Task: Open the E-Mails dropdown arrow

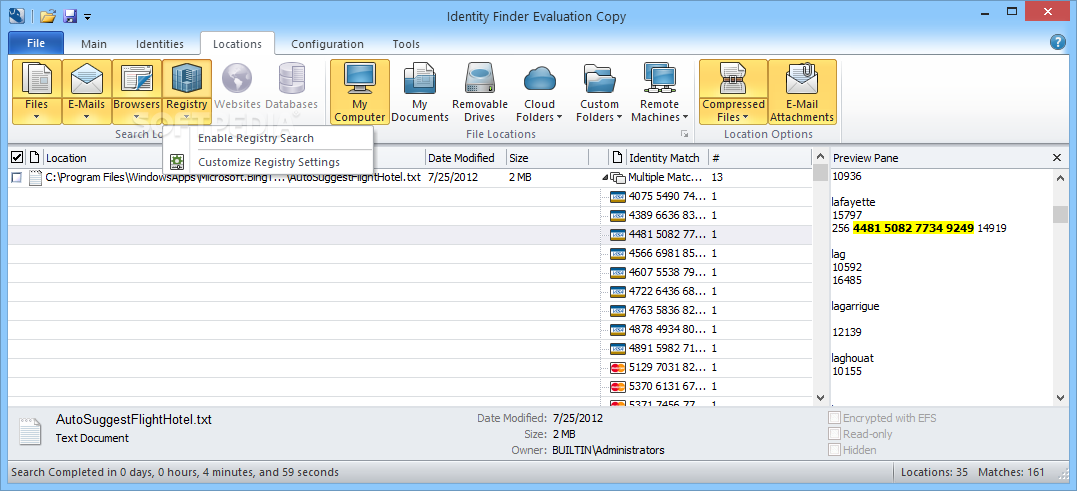Action: click(87, 117)
